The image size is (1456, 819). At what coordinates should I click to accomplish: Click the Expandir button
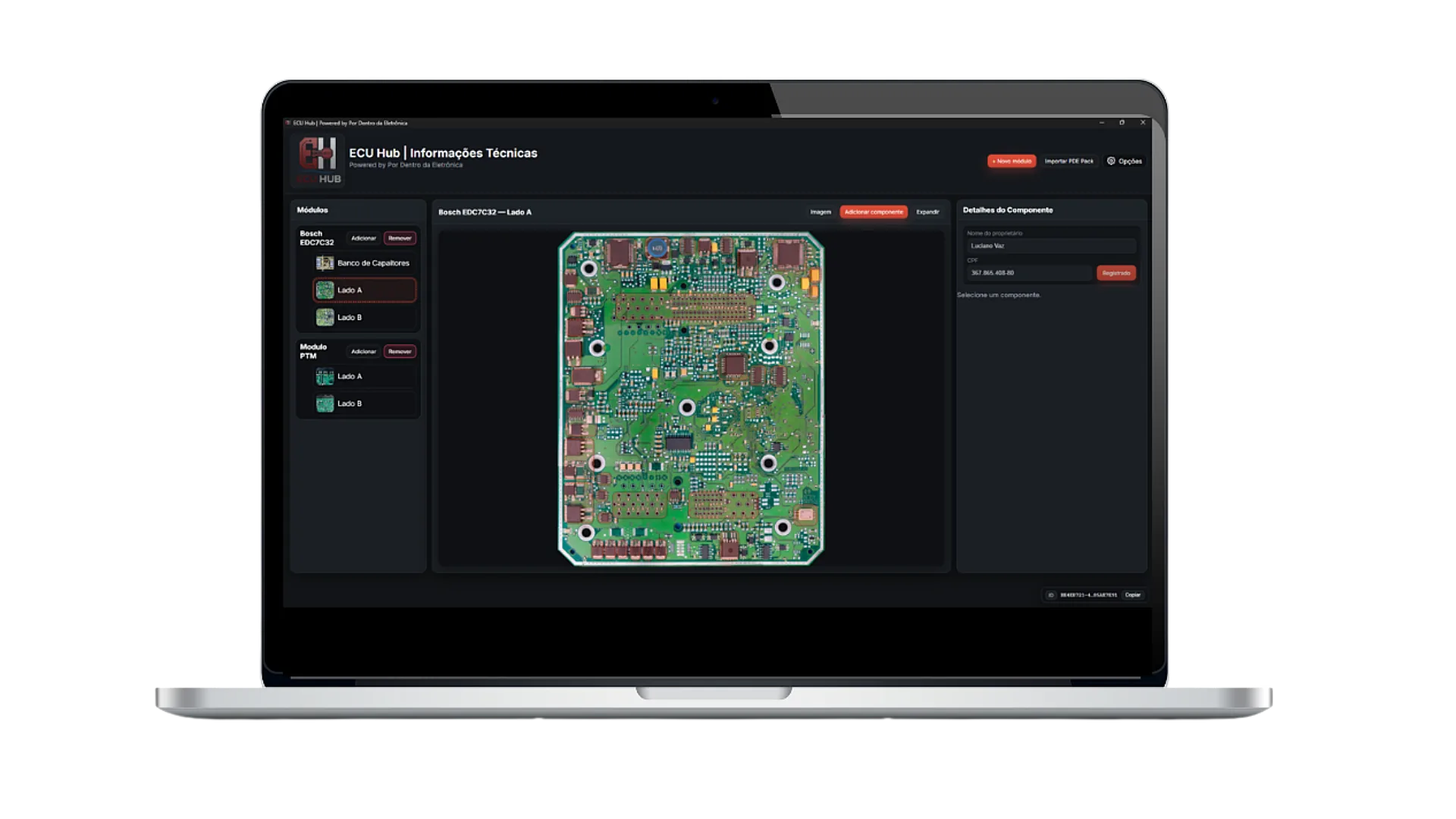point(927,212)
